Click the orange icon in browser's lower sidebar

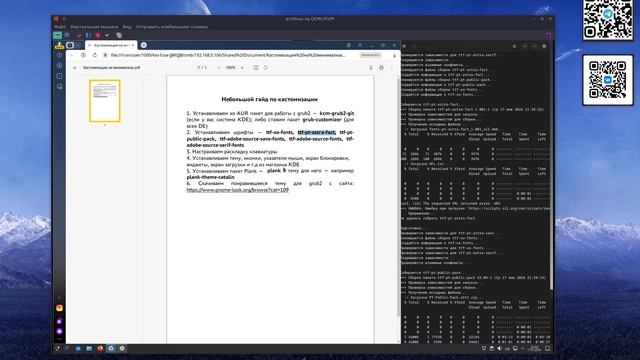tap(60, 308)
